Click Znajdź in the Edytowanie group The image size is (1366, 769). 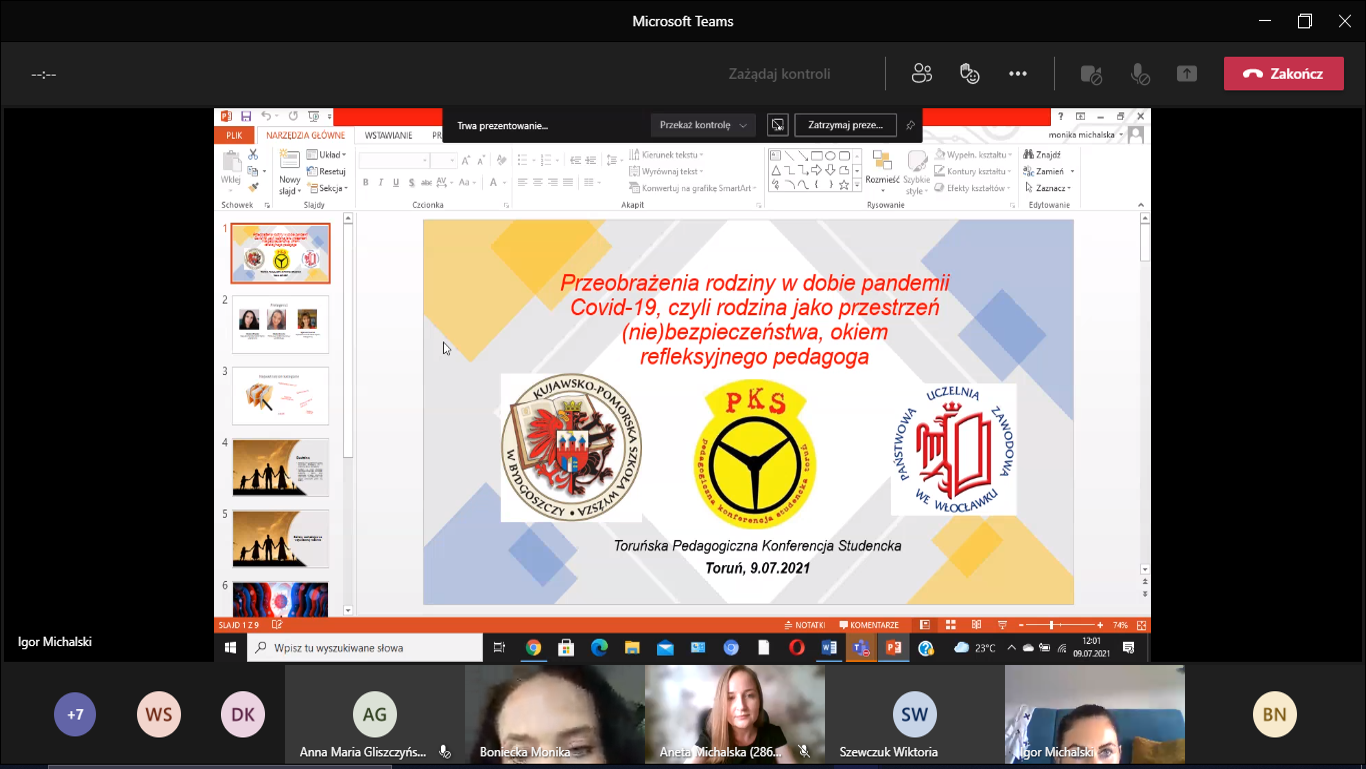click(x=1042, y=155)
